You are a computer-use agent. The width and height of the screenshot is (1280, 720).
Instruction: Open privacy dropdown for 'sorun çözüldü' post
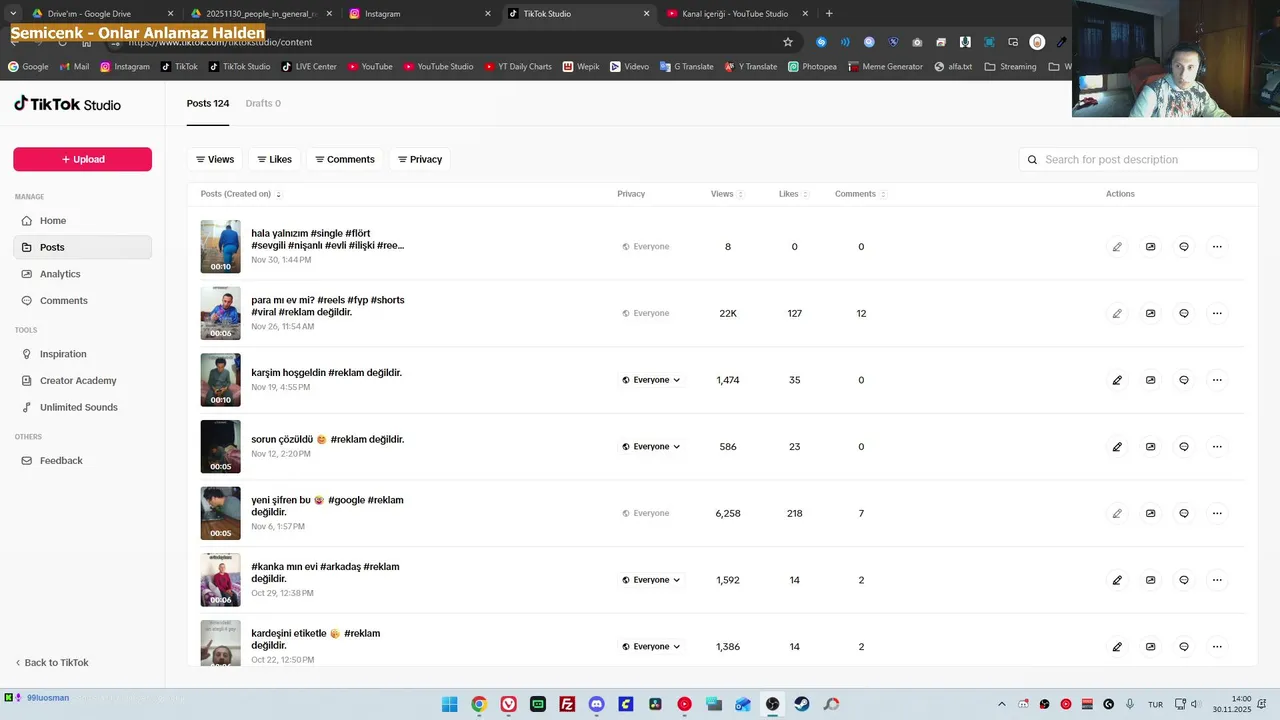(651, 447)
